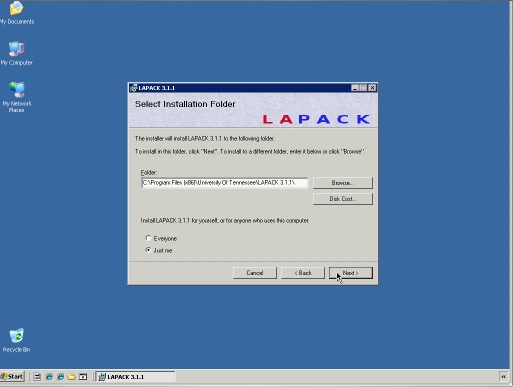
Task: Click the LAPACK installer title bar icon
Action: [133, 88]
